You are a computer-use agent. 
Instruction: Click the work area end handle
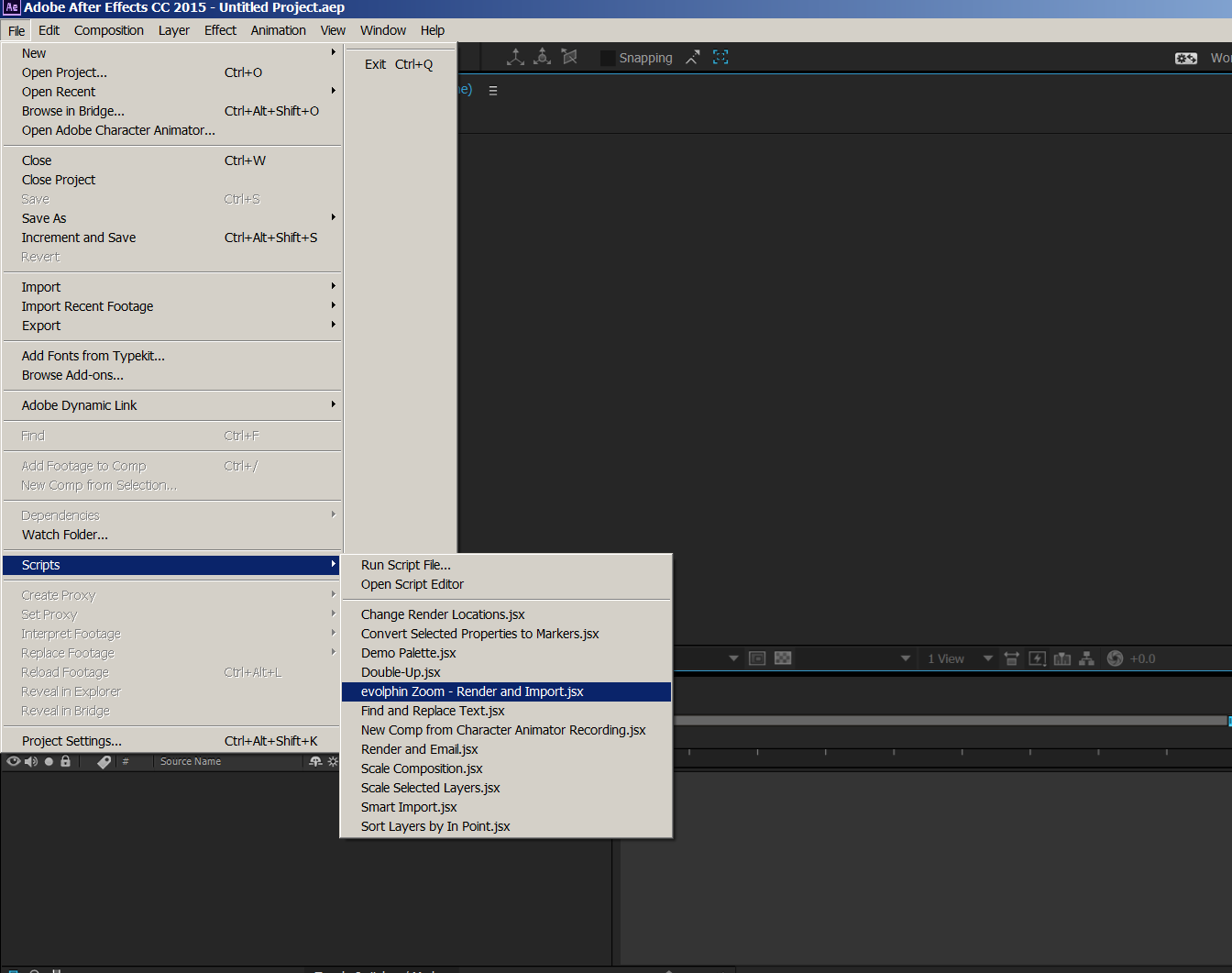tap(1229, 721)
